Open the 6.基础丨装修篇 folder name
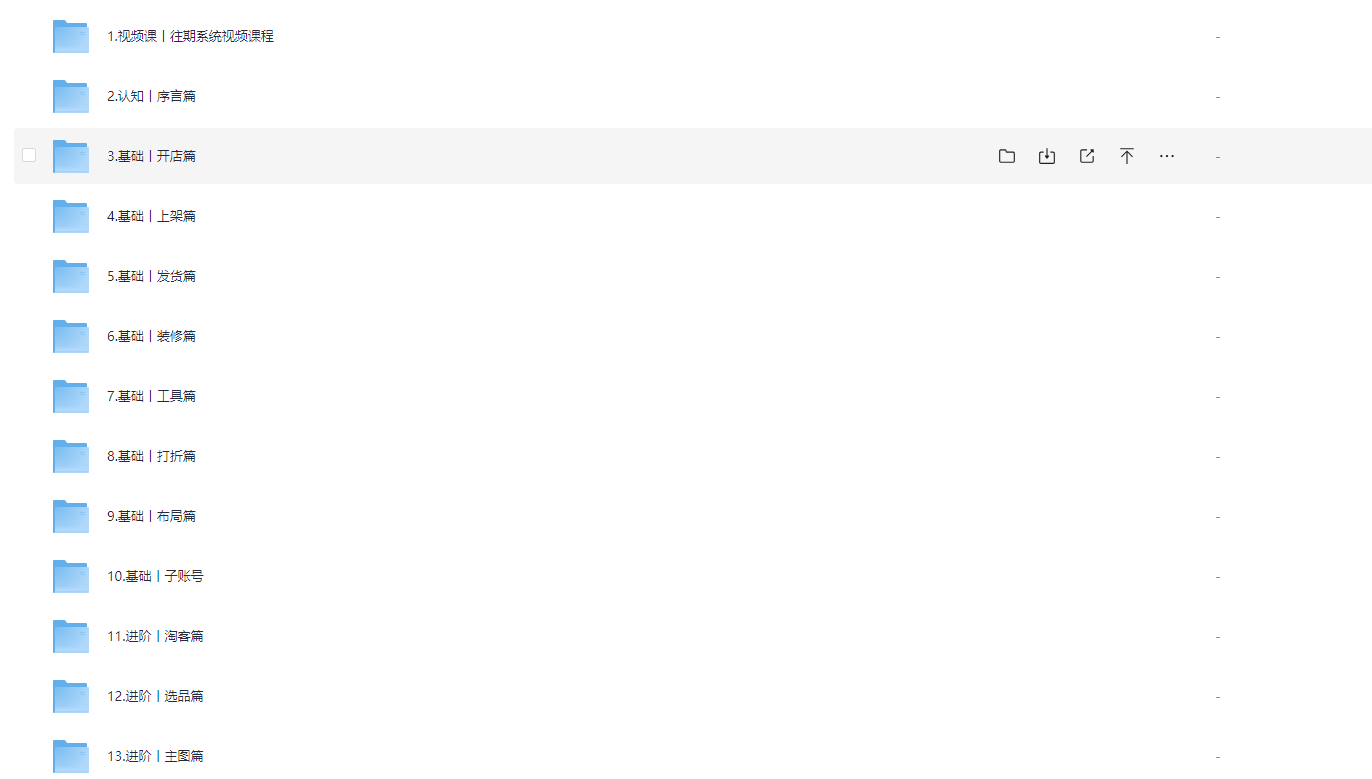 click(151, 336)
